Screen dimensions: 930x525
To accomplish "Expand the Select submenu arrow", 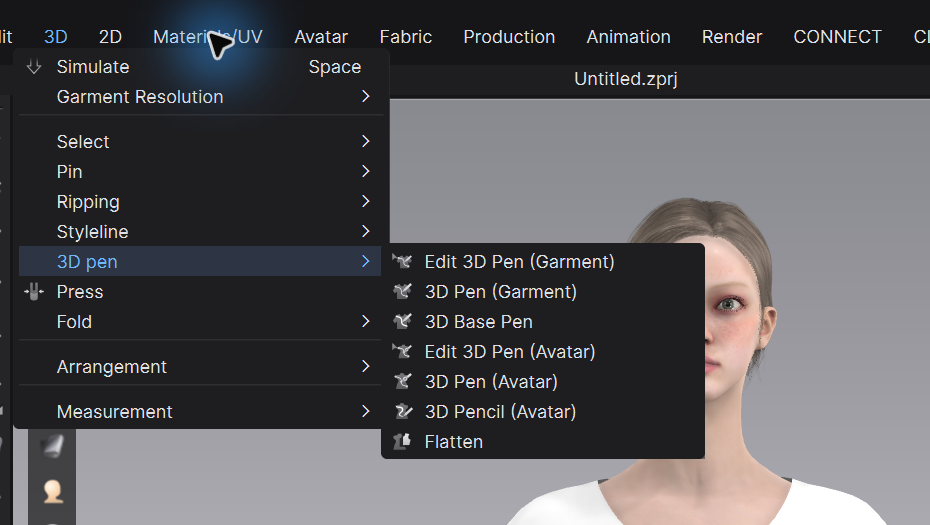I will pyautogui.click(x=365, y=141).
